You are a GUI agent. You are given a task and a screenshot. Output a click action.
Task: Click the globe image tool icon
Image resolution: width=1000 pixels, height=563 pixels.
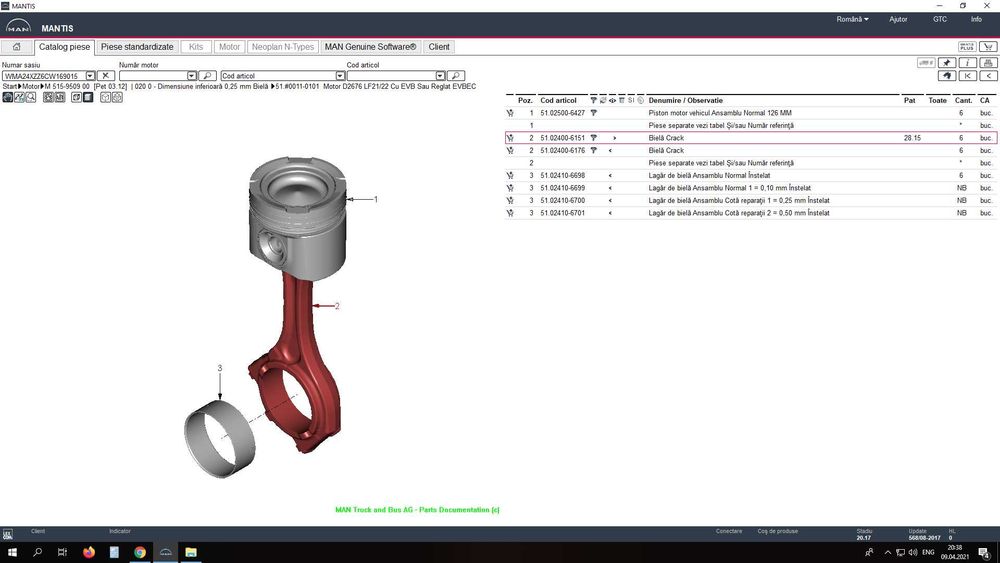point(8,97)
